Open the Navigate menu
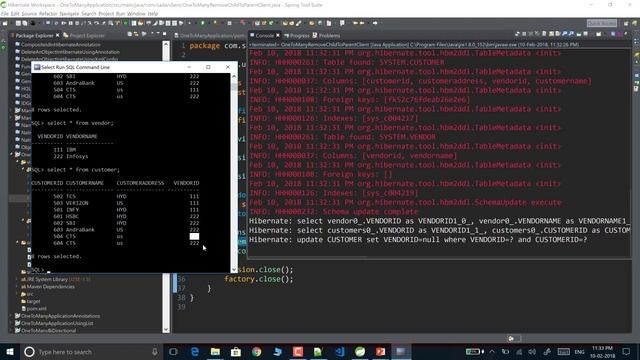The image size is (640, 360). 69,13
